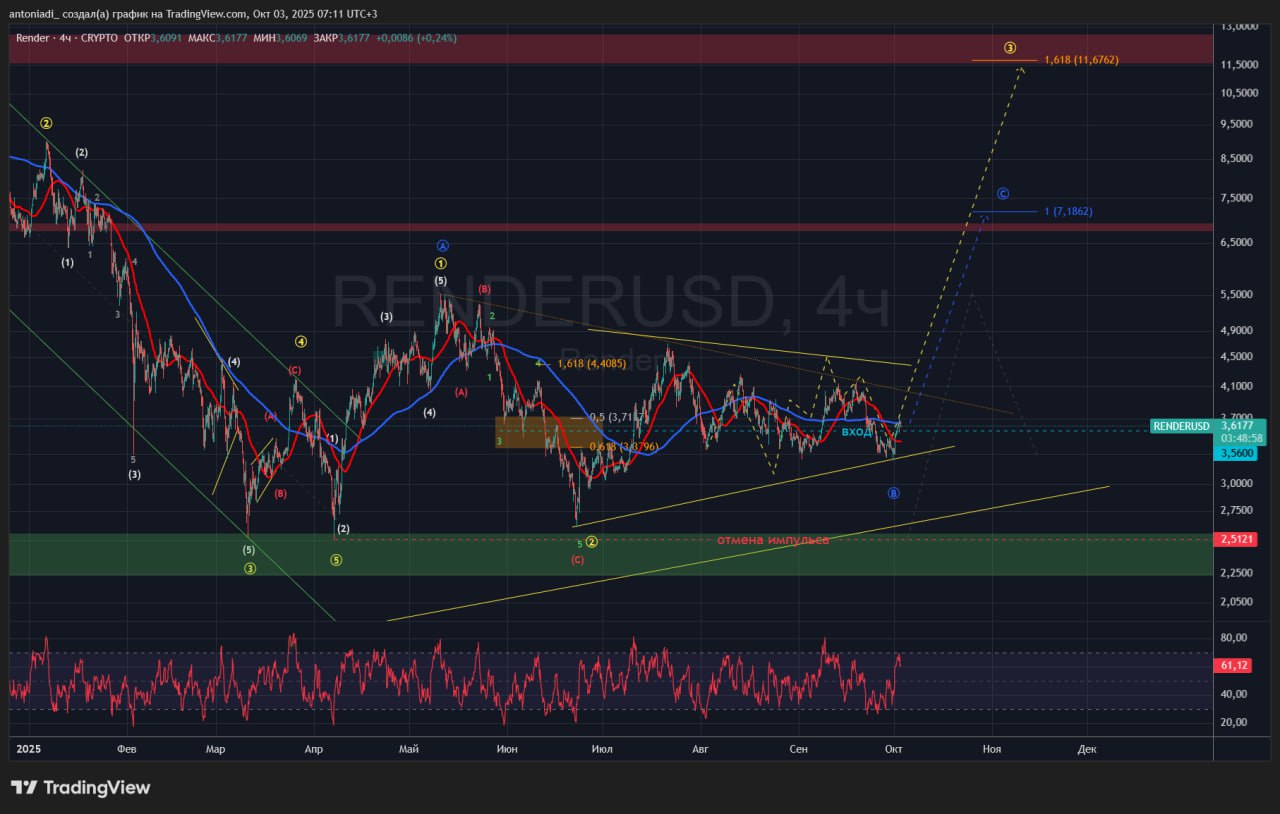Select the red (B) label near May peak
The image size is (1280, 814).
[484, 289]
